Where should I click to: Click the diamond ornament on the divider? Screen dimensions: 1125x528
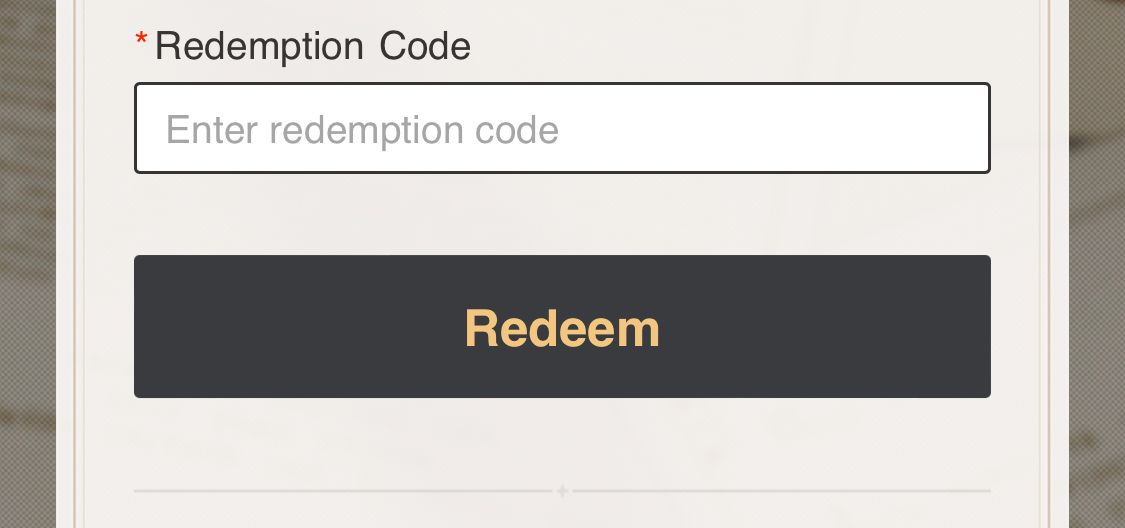pyautogui.click(x=562, y=491)
